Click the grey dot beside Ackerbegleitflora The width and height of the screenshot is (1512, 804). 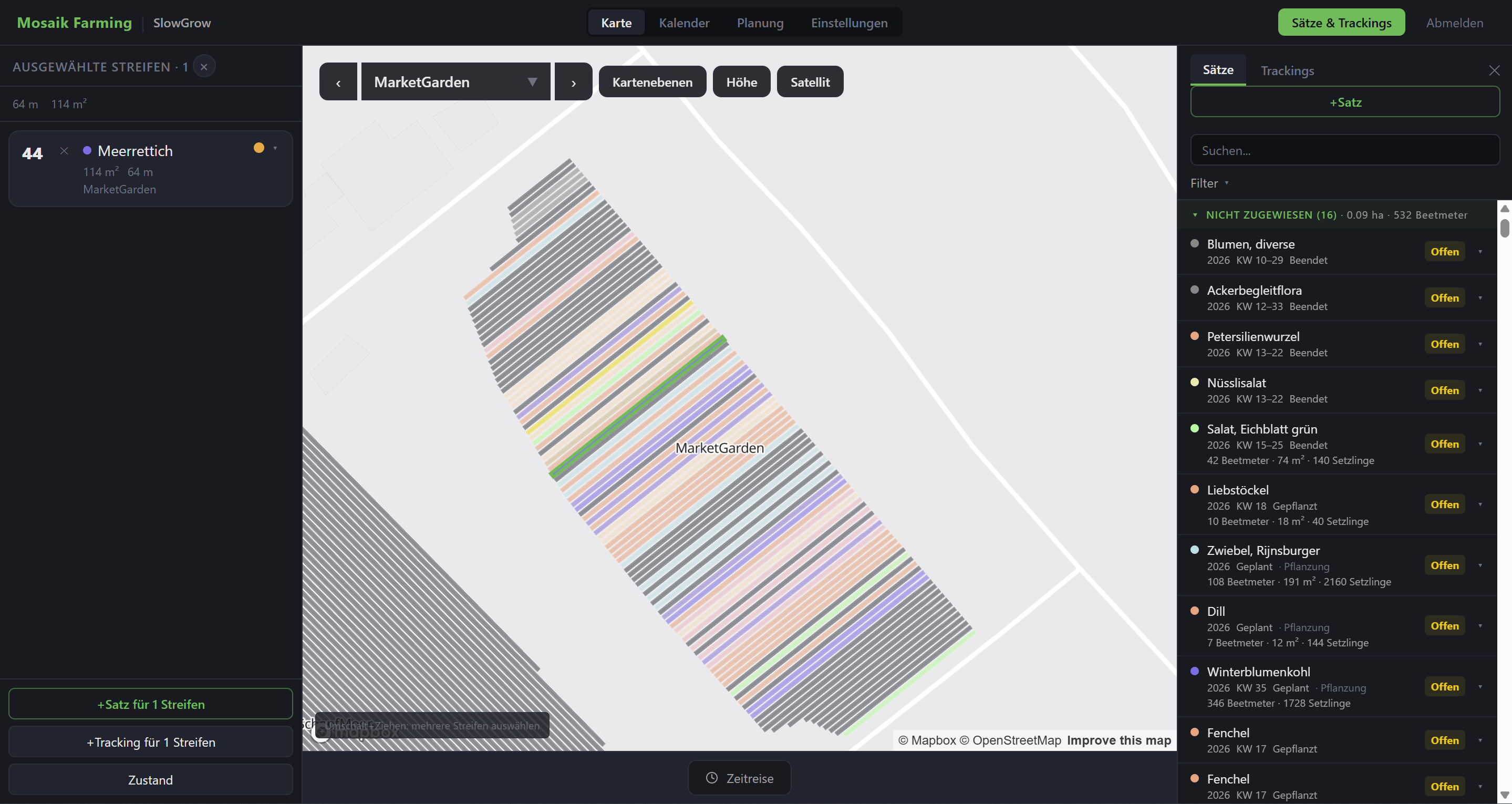coord(1195,290)
